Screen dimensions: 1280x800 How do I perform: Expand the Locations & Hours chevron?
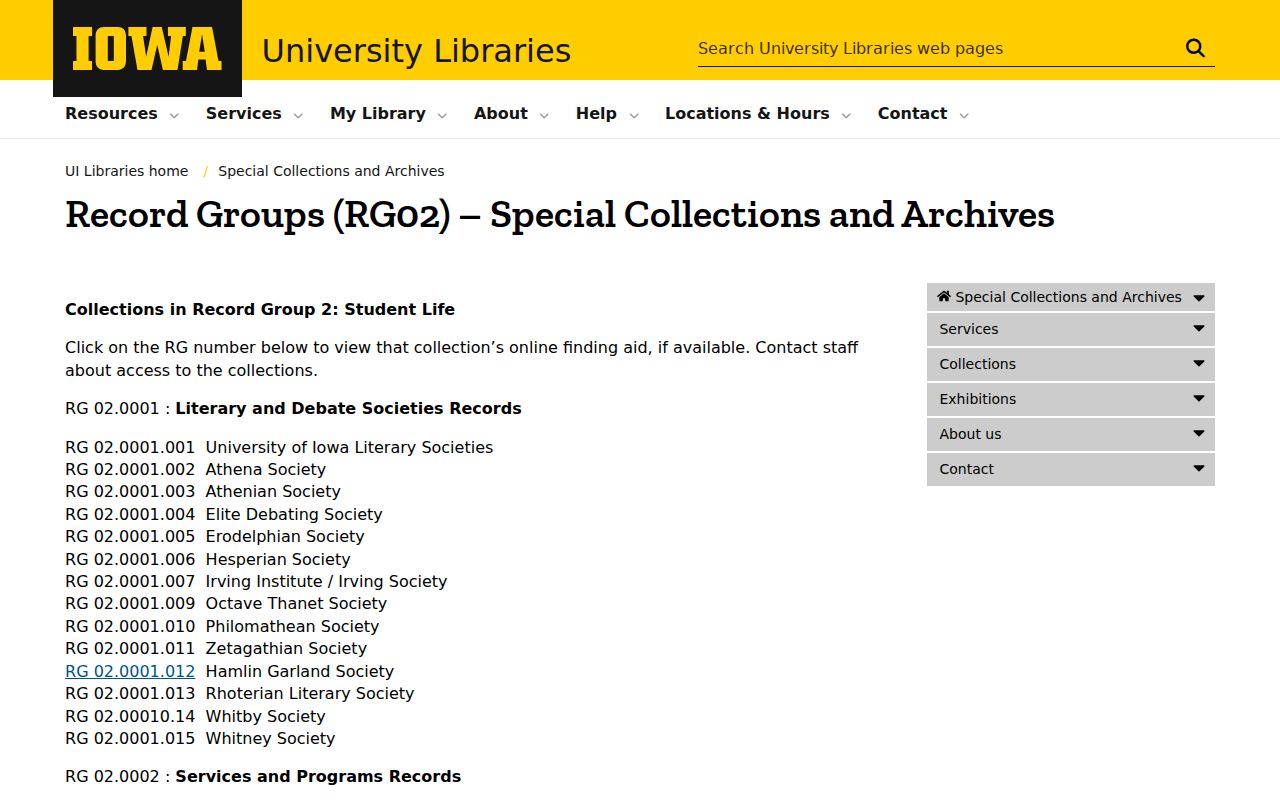tap(846, 115)
